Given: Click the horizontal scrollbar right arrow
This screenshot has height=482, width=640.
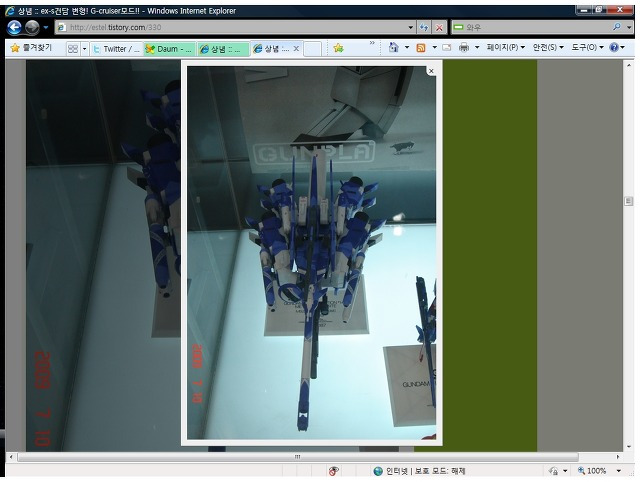Looking at the screenshot, I should 618,457.
